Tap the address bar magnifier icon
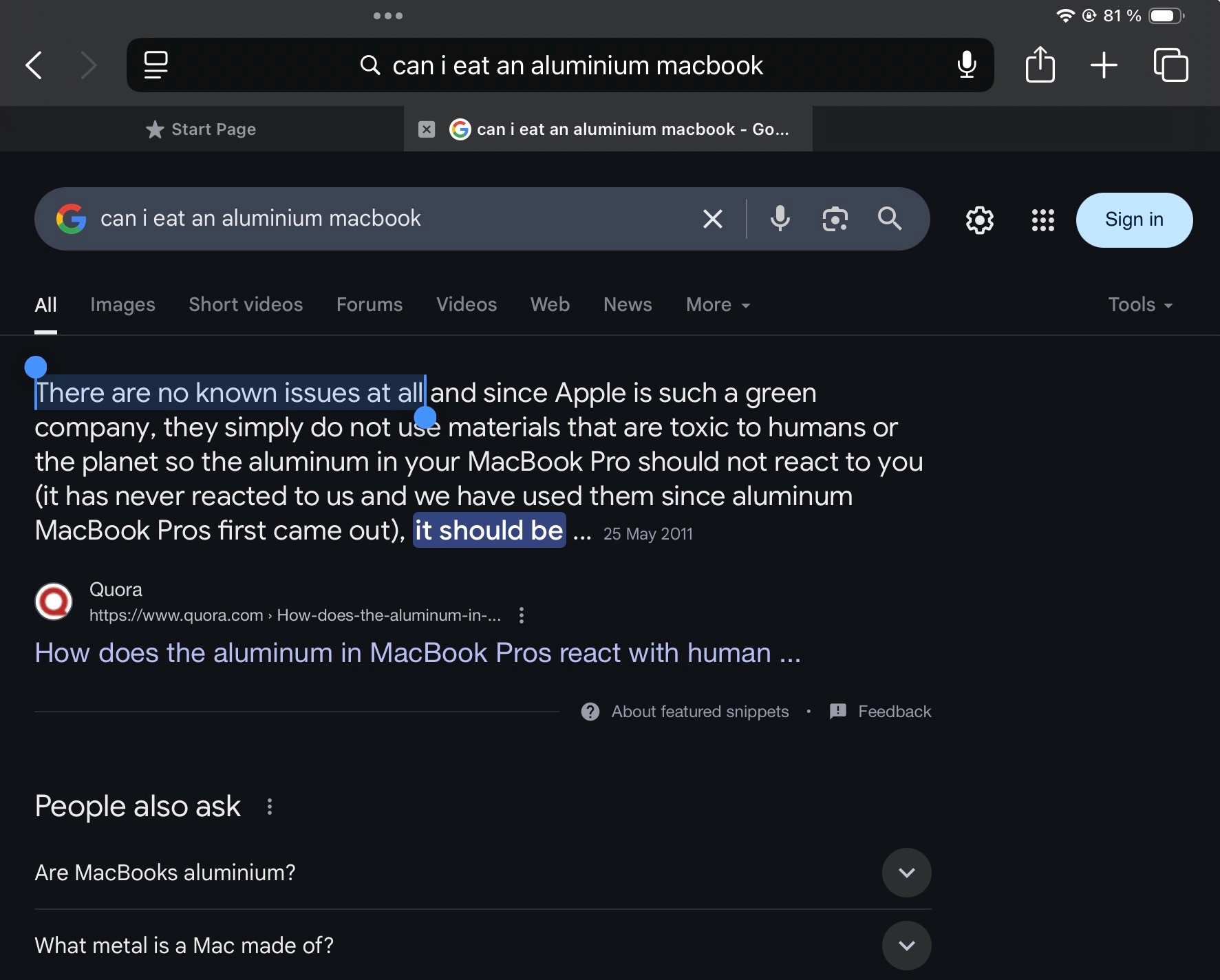Image resolution: width=1220 pixels, height=980 pixels. point(370,65)
